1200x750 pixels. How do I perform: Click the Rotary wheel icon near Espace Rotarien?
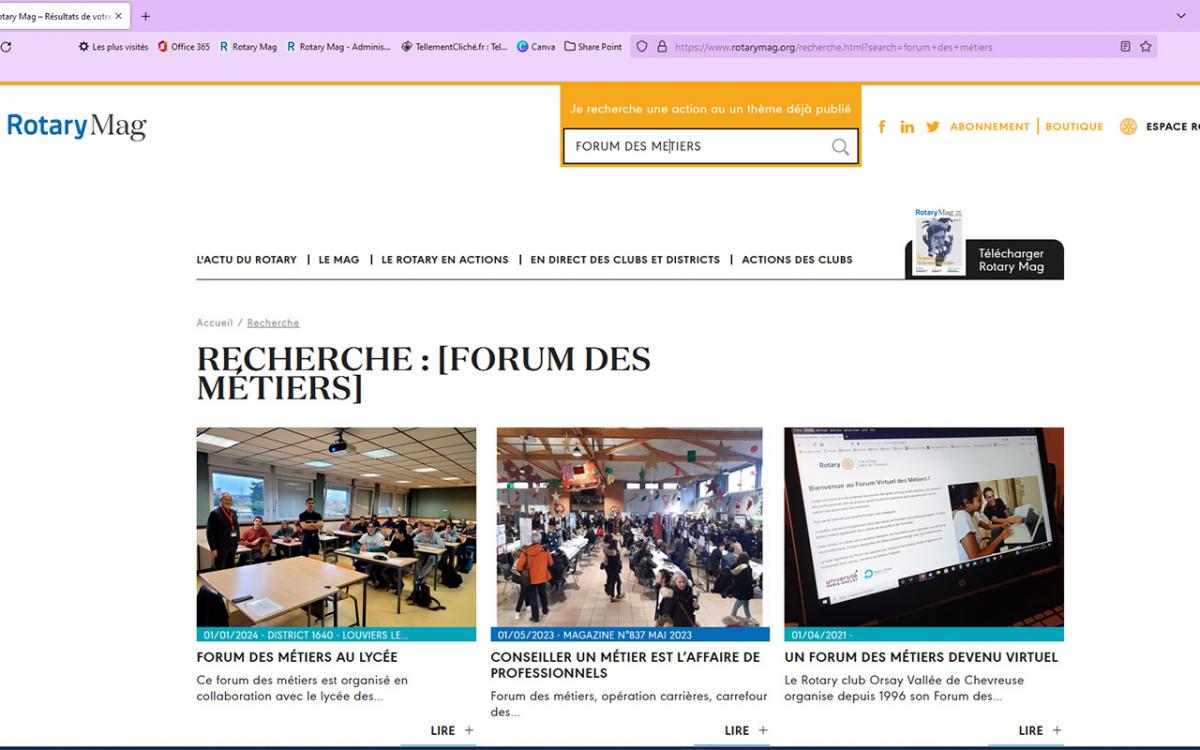(1128, 126)
